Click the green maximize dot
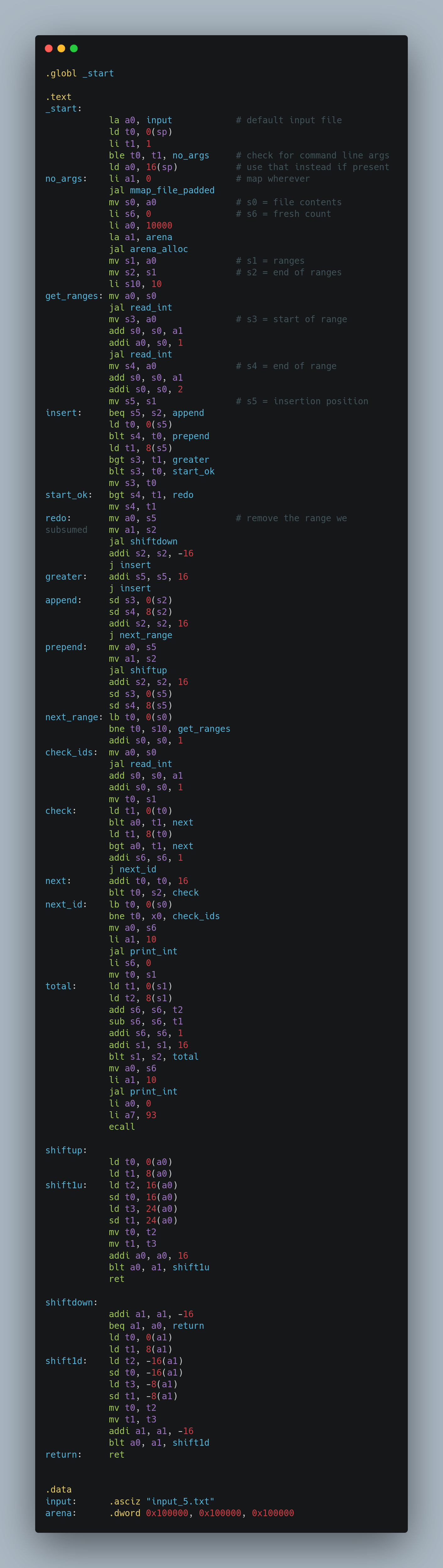The image size is (443, 1568). coord(74,49)
